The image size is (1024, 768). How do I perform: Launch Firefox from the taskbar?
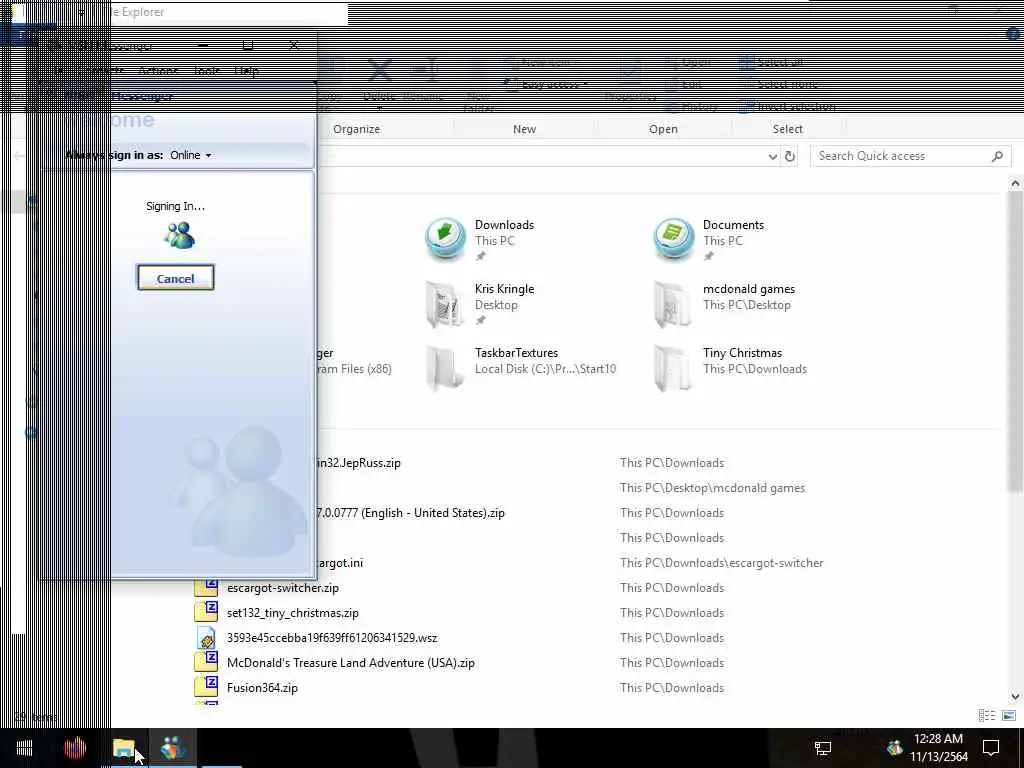point(74,748)
